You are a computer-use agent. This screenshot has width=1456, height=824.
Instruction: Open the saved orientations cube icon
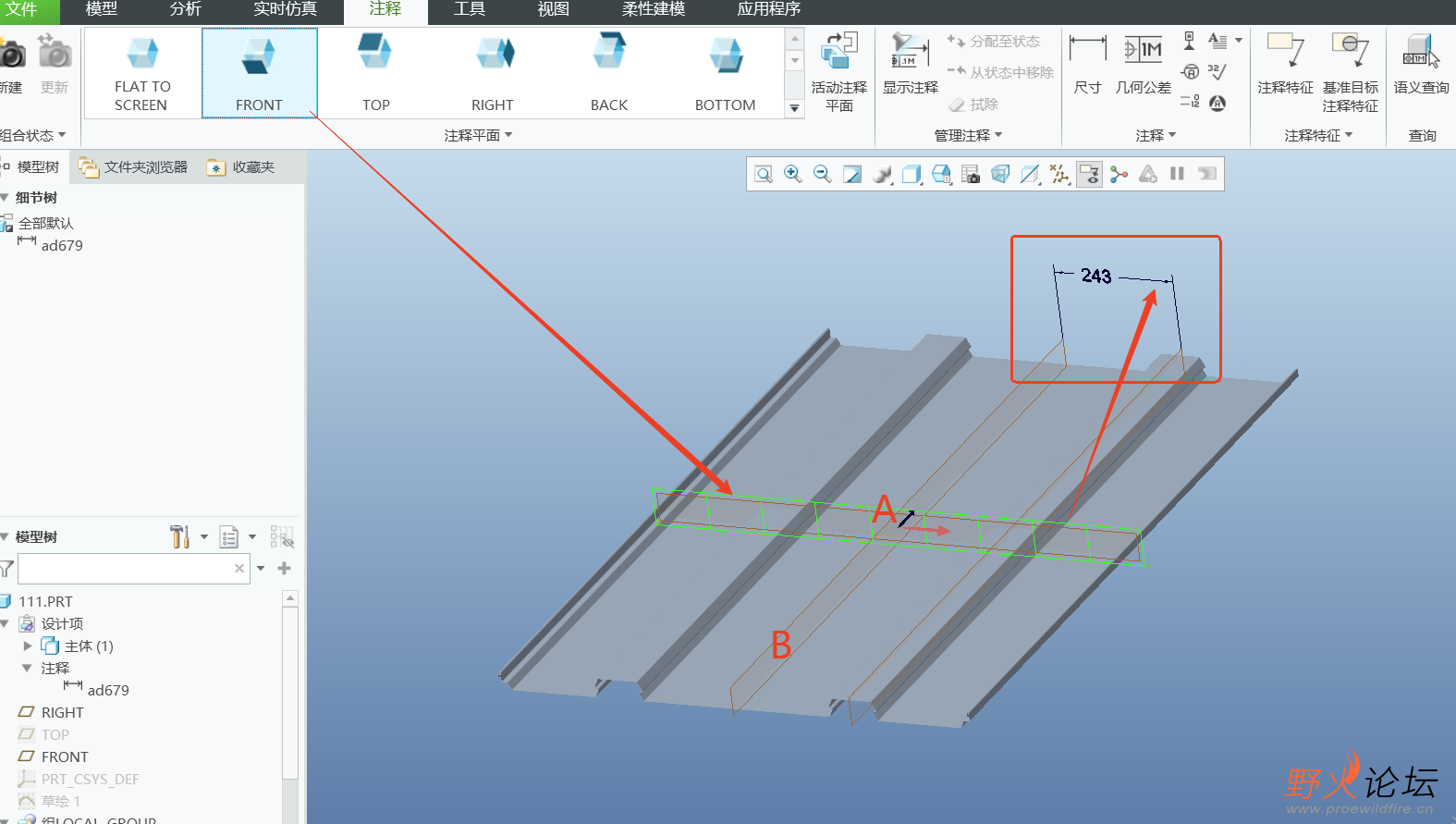pyautogui.click(x=941, y=174)
